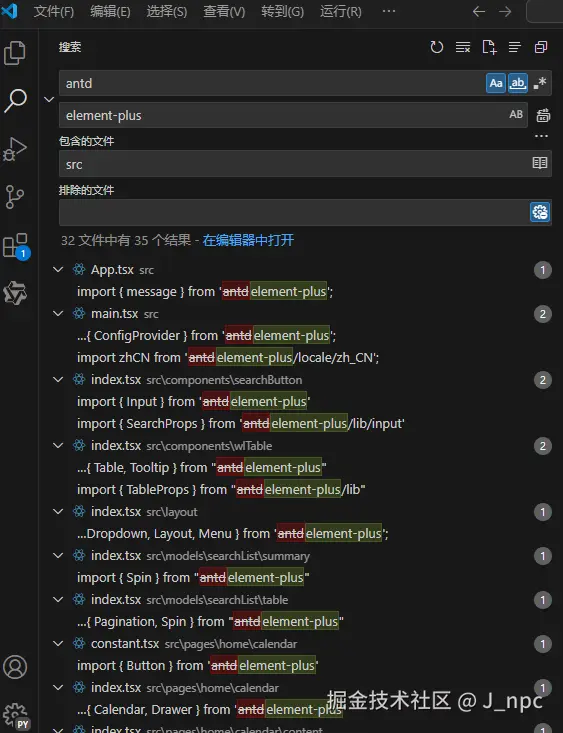Toggle search details ellipsis button
This screenshot has width=563, height=733.
pyautogui.click(x=541, y=136)
